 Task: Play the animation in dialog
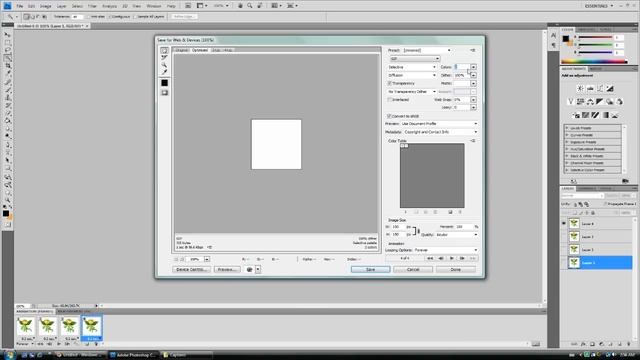tap(451, 258)
